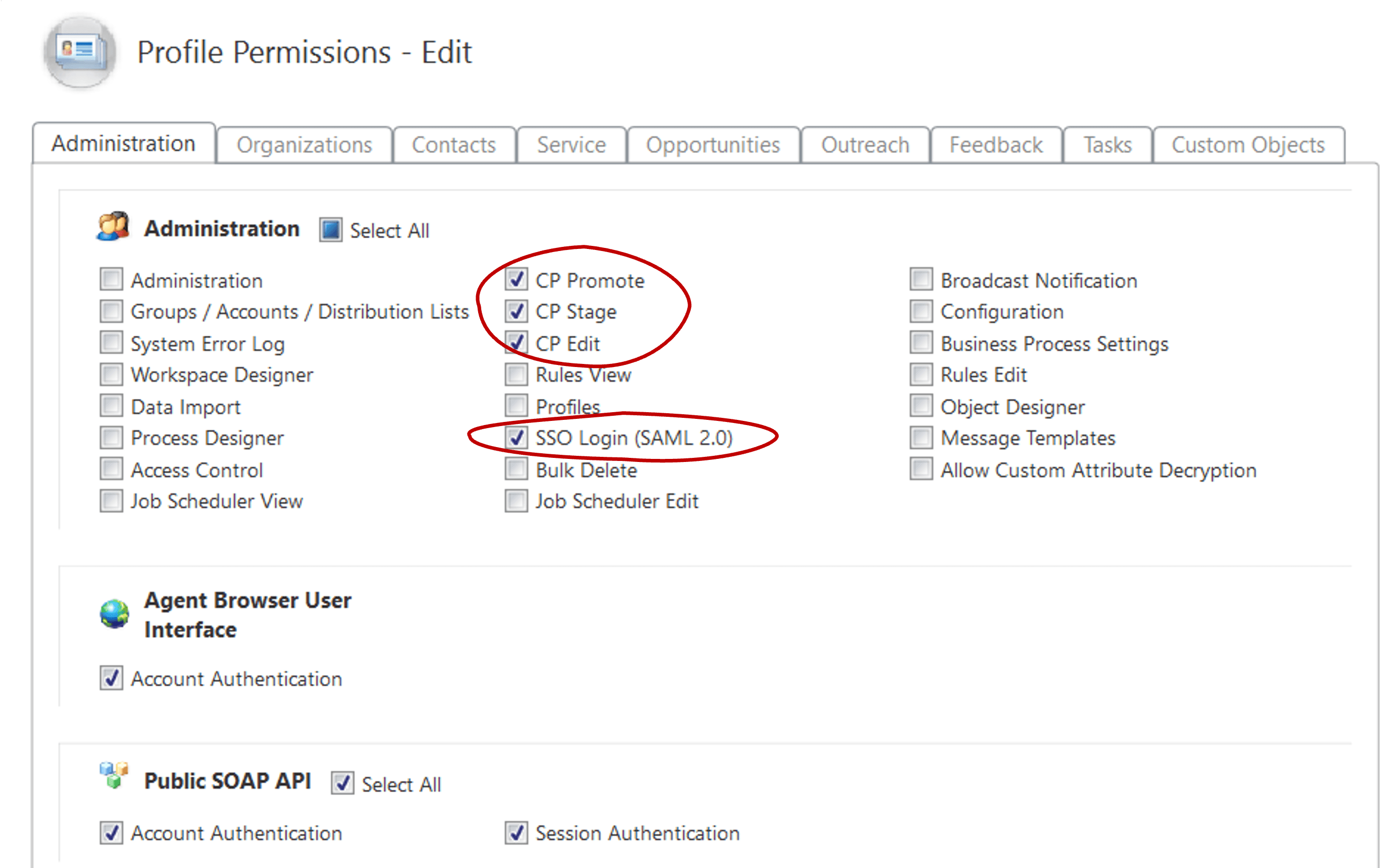Uncheck Session Authentication under SOAP API

coord(516,833)
